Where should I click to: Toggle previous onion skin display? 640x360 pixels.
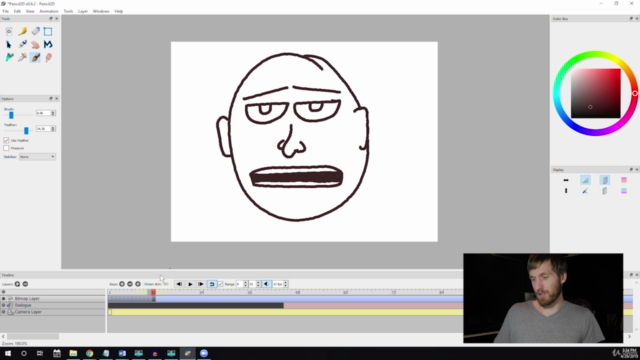604,180
